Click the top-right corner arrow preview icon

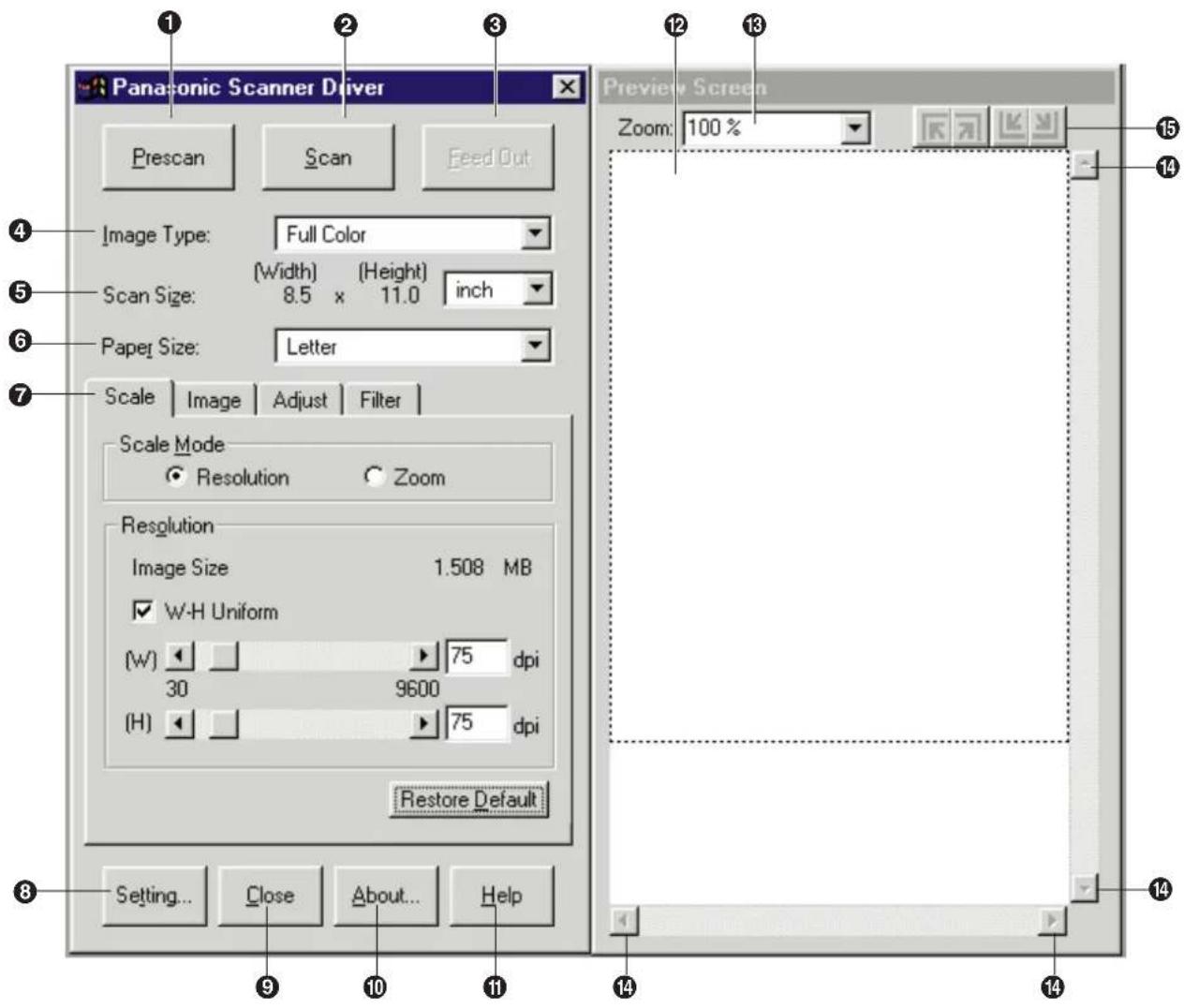[969, 128]
